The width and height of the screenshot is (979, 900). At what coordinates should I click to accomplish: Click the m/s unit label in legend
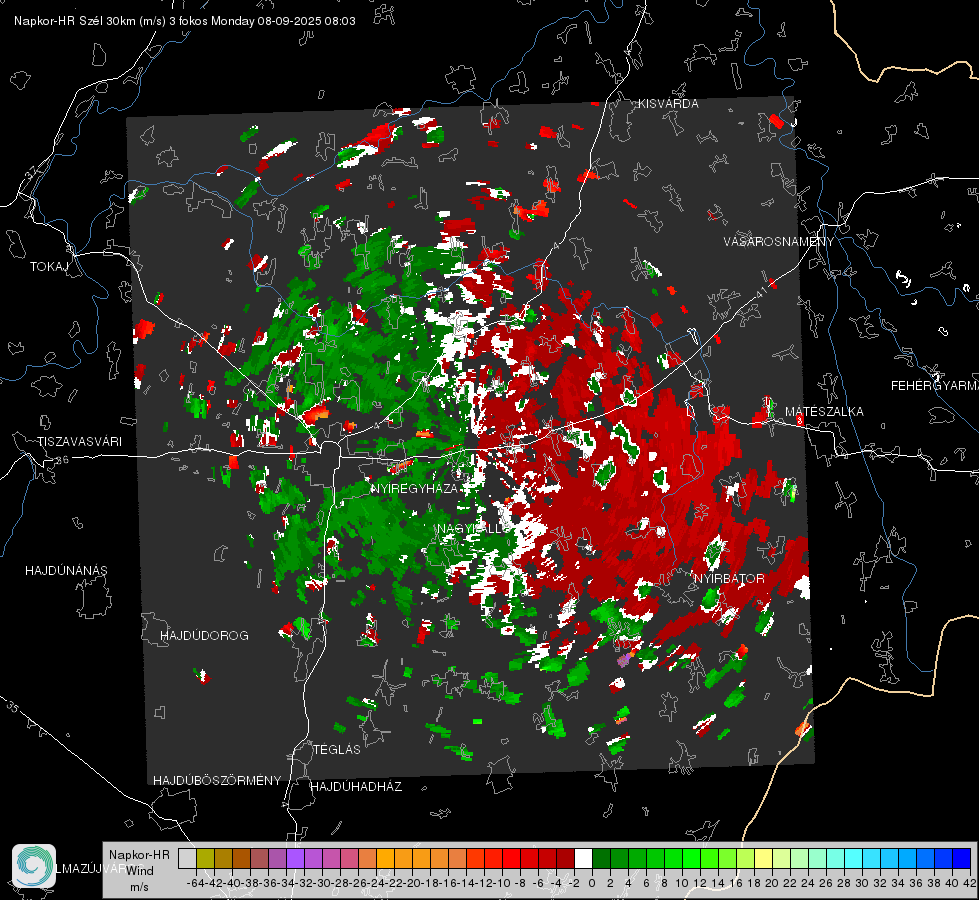(139, 887)
